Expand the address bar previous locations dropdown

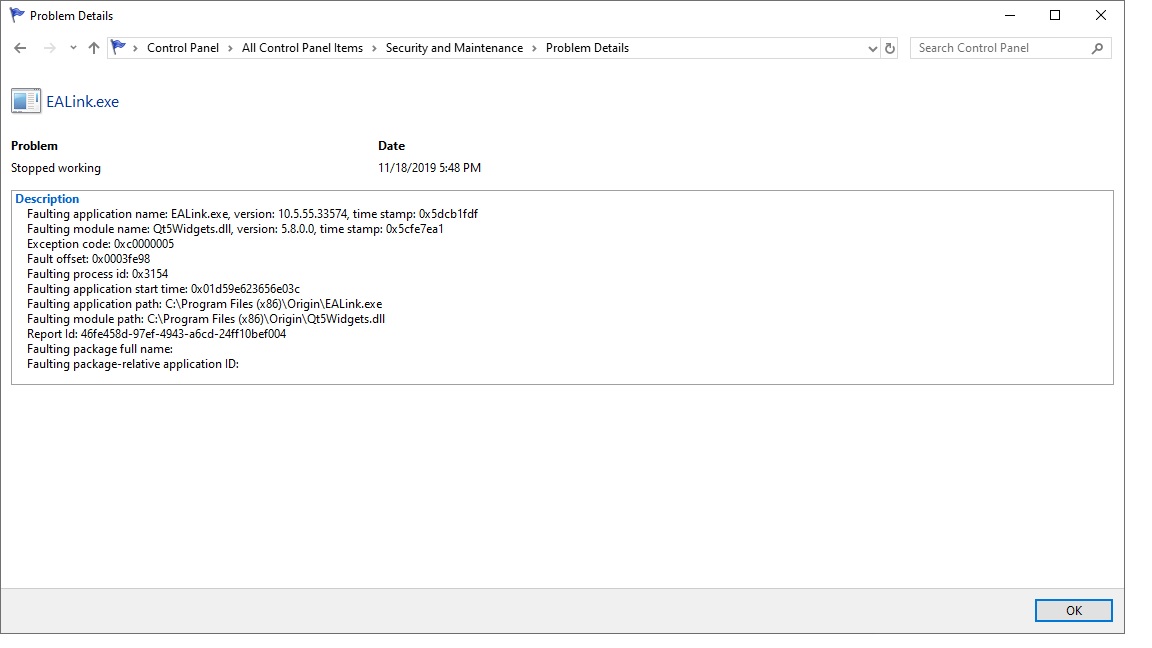pyautogui.click(x=872, y=48)
